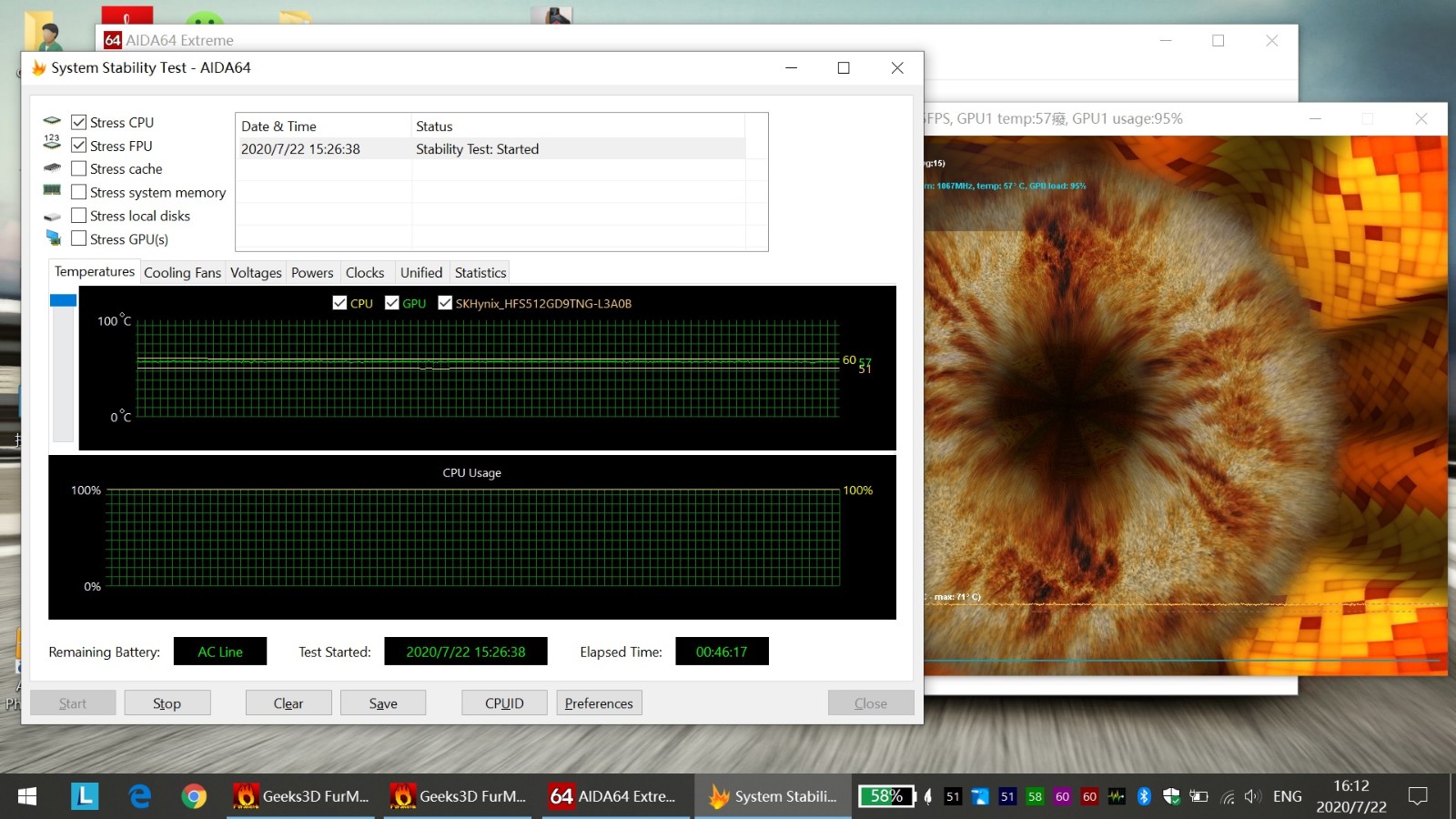Screen dimensions: 1456x819
Task: Click the AIDA64 Extreme window's 64 logo icon
Action: (113, 40)
